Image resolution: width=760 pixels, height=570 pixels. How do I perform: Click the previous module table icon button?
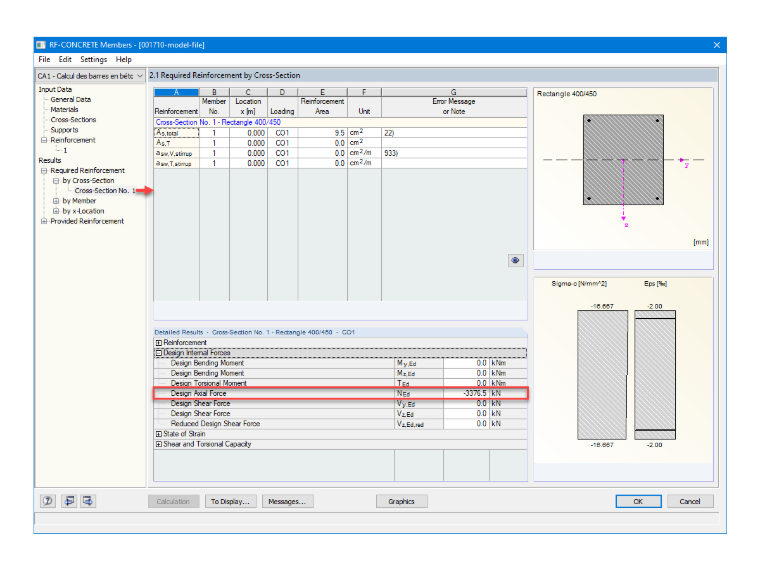coord(70,501)
